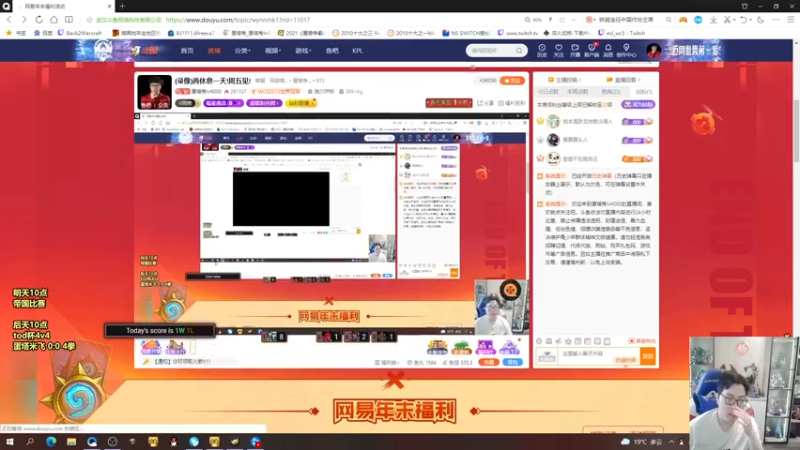
Task: Open the reading mode book icon
Action: click(69, 19)
